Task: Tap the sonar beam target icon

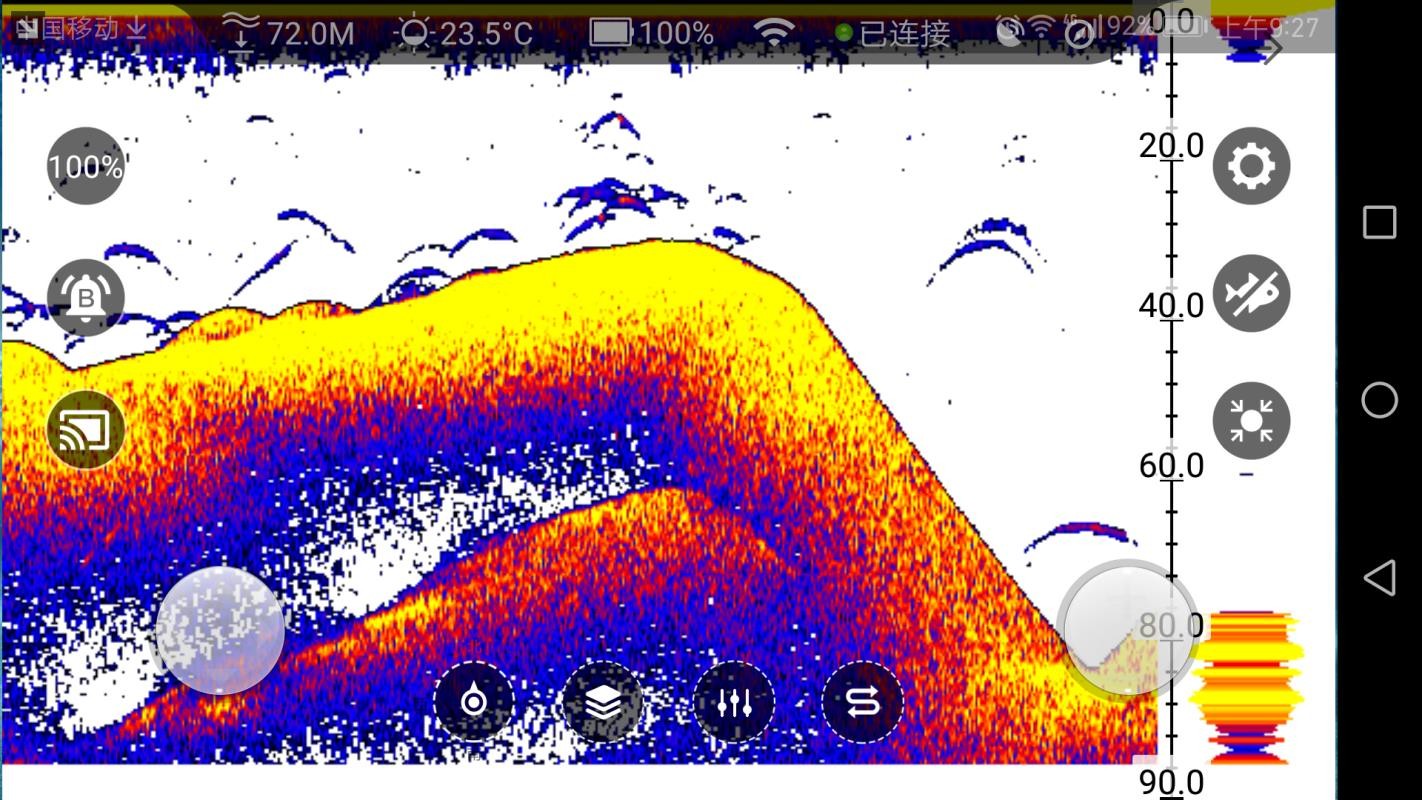Action: (474, 702)
